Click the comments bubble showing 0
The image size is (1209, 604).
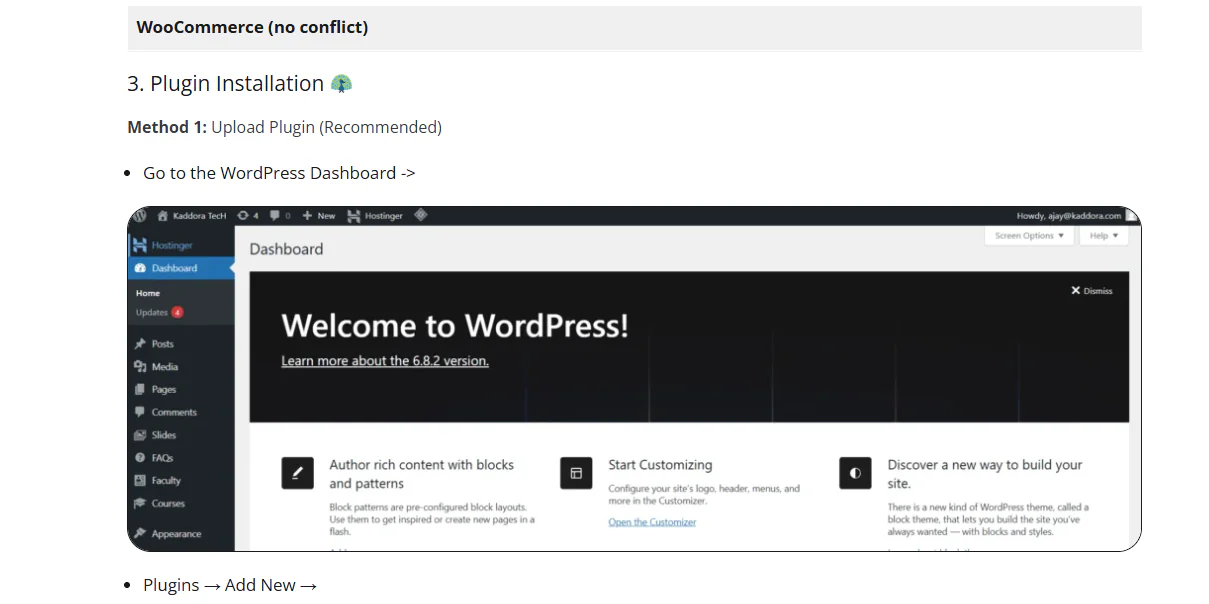point(278,215)
